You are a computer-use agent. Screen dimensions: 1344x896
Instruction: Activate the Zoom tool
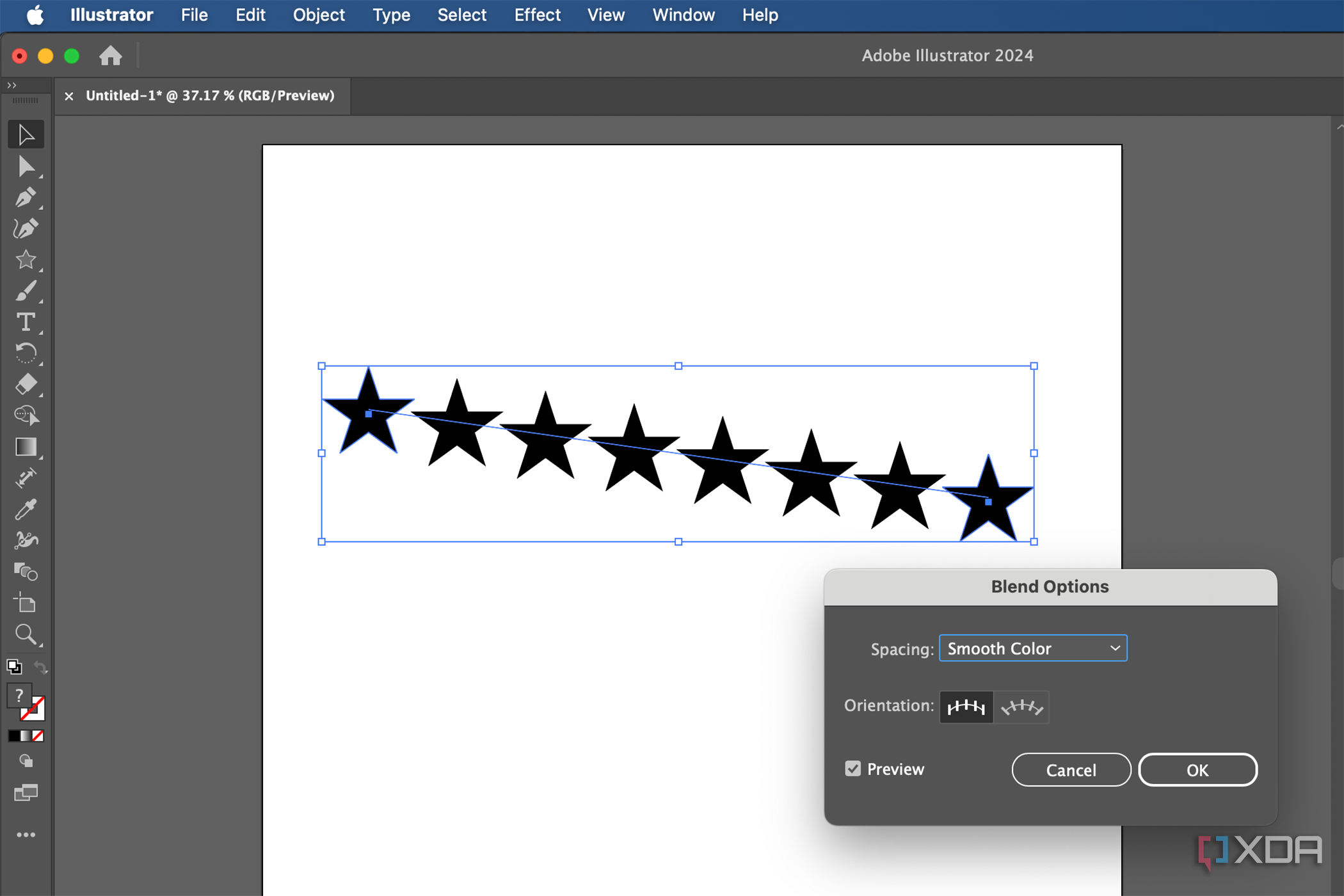point(26,634)
